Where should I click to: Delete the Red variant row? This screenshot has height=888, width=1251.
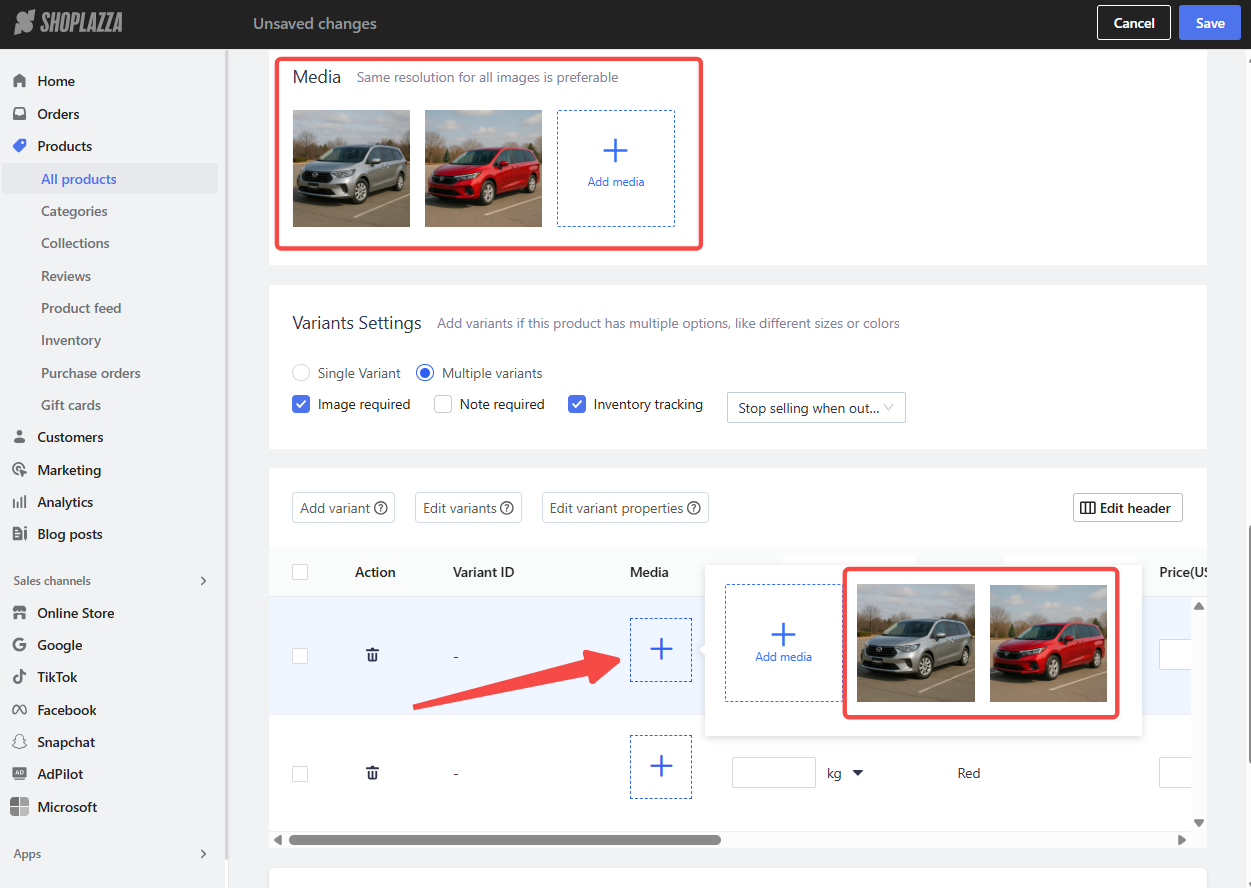tap(372, 773)
